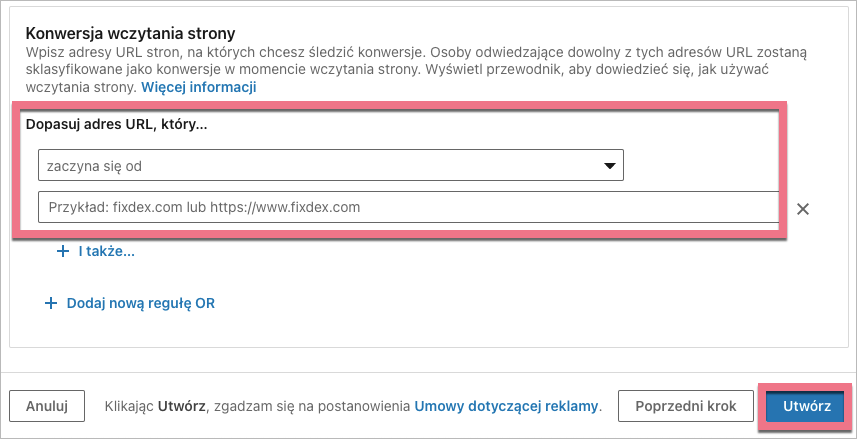
Task: Click the plus icon beside "I także..."
Action: [62, 252]
